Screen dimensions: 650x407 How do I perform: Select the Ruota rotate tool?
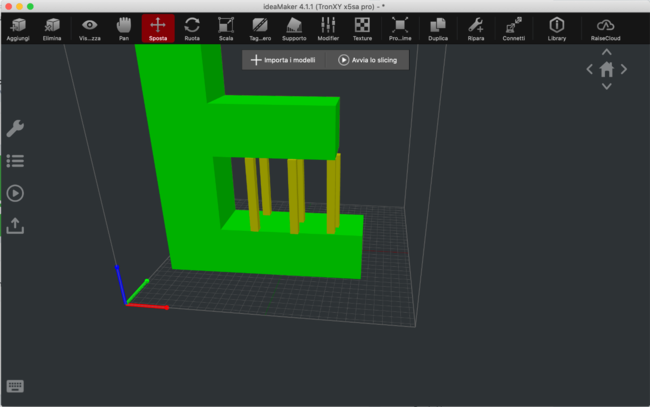tap(192, 27)
